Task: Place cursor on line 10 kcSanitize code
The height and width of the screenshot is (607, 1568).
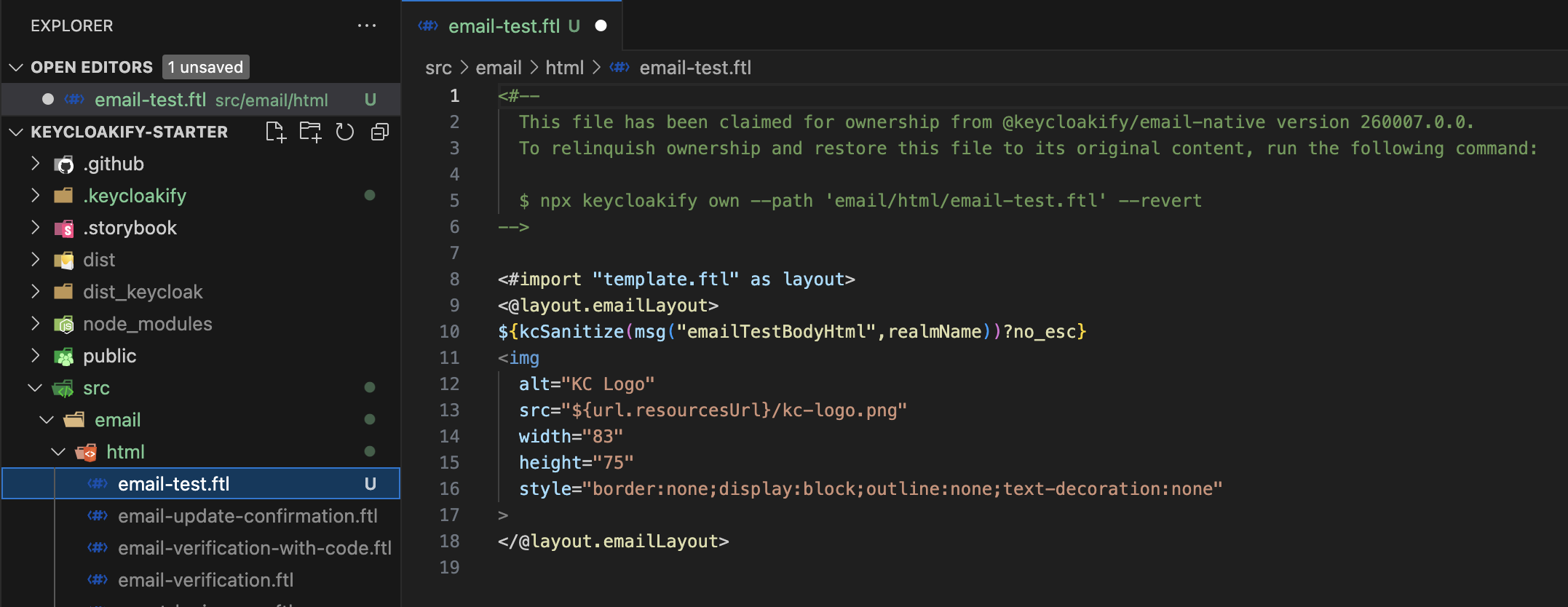Action: (571, 332)
